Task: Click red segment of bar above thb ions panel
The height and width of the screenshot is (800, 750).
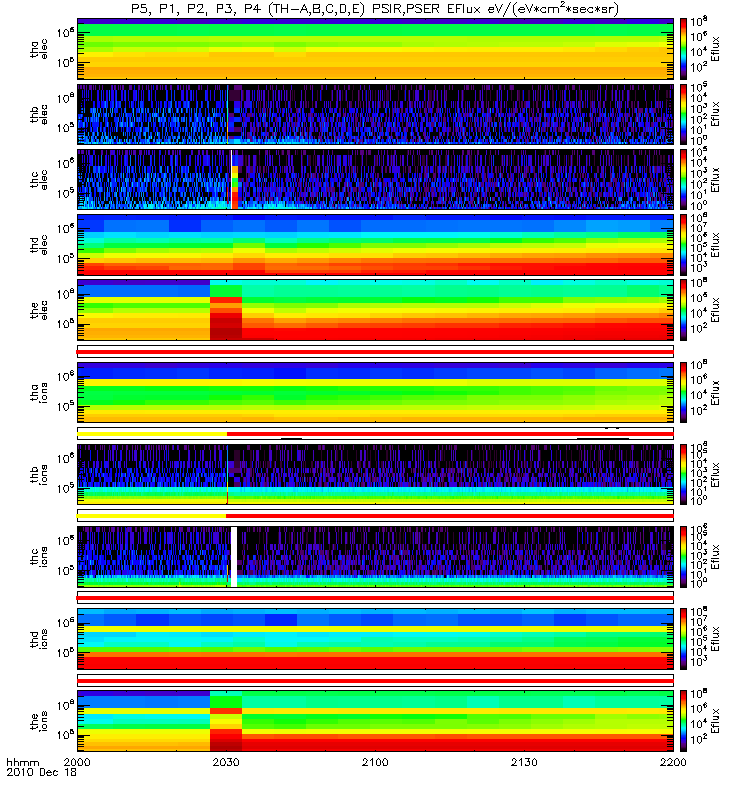Action: 450,434
